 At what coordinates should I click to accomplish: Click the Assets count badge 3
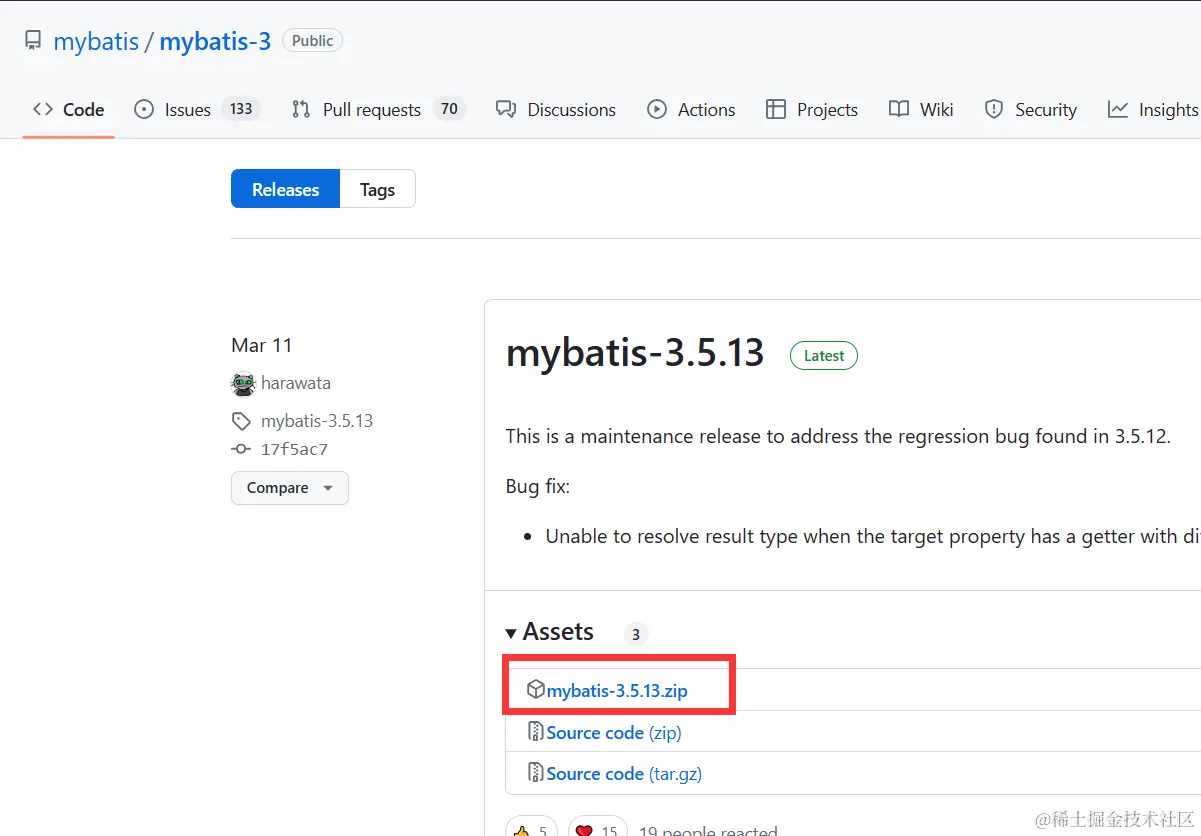point(636,634)
